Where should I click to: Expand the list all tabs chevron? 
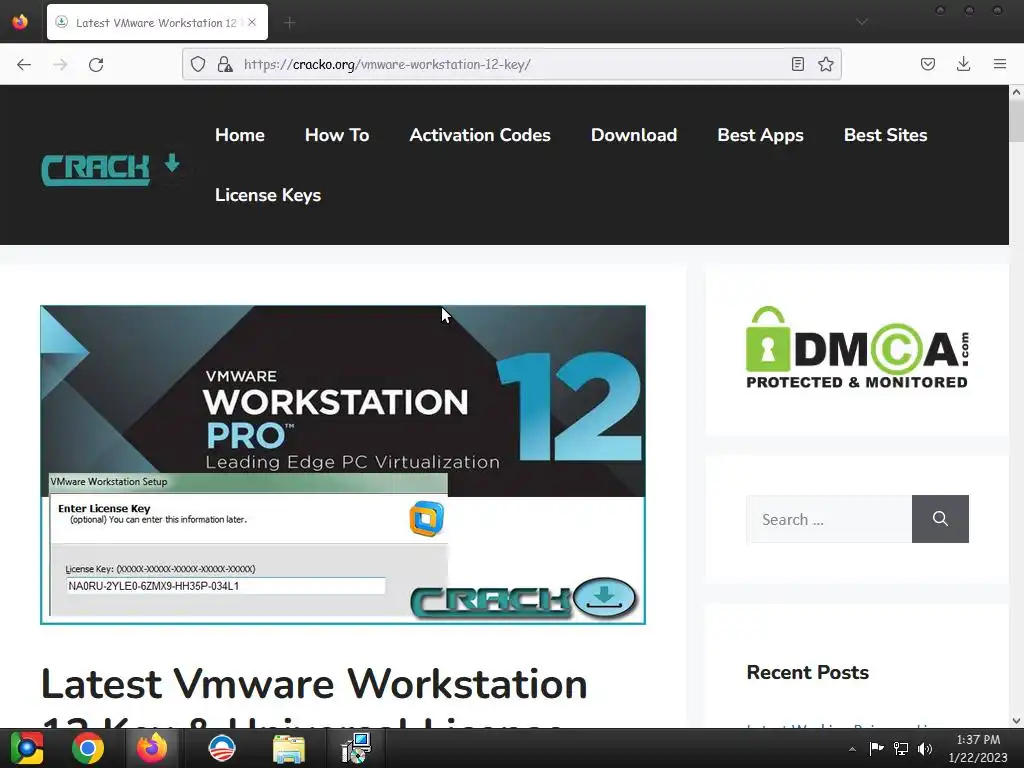tap(862, 22)
